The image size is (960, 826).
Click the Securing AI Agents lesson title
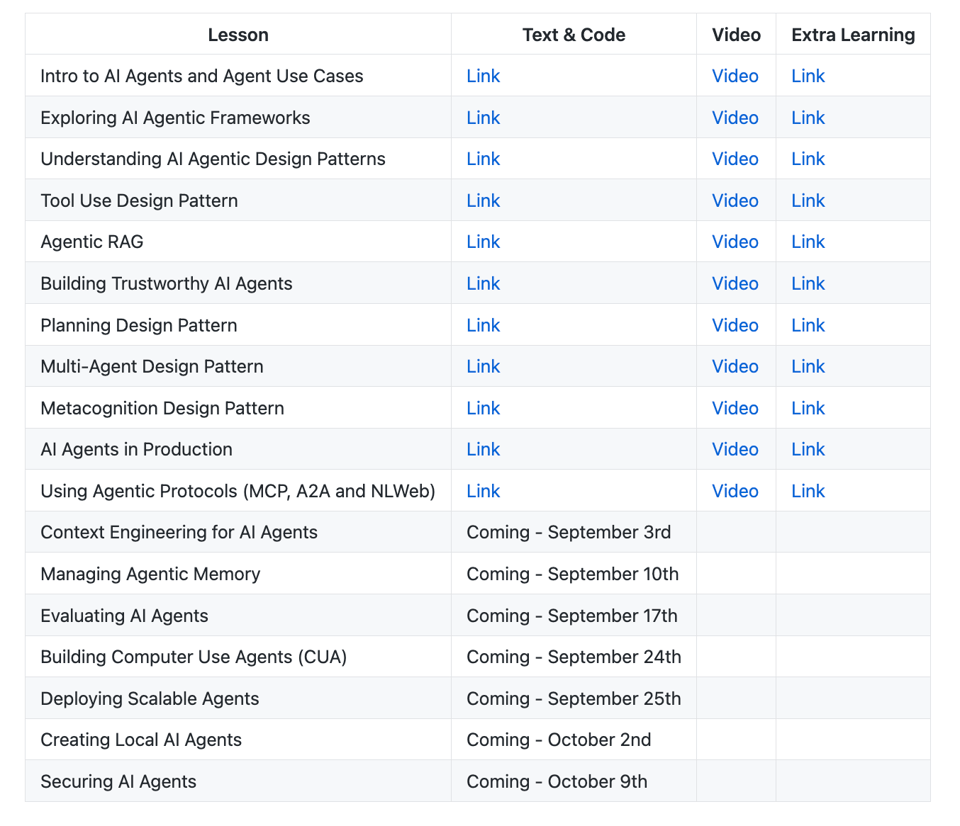[x=118, y=782]
